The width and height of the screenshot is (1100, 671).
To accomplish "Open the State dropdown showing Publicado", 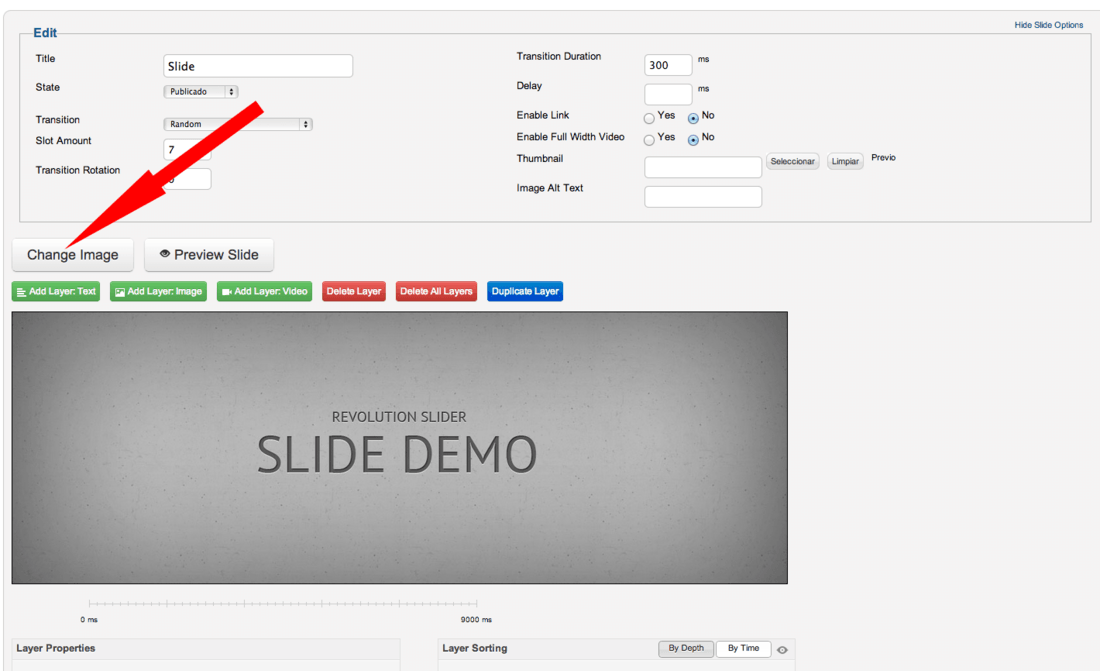I will click(201, 92).
